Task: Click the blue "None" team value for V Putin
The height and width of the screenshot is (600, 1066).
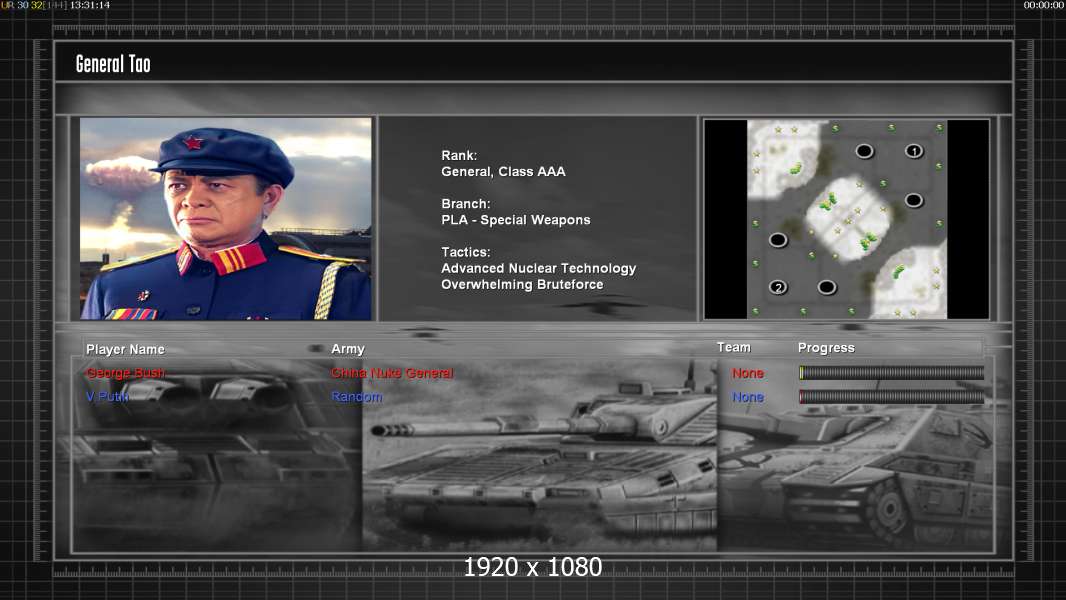Action: (x=748, y=397)
